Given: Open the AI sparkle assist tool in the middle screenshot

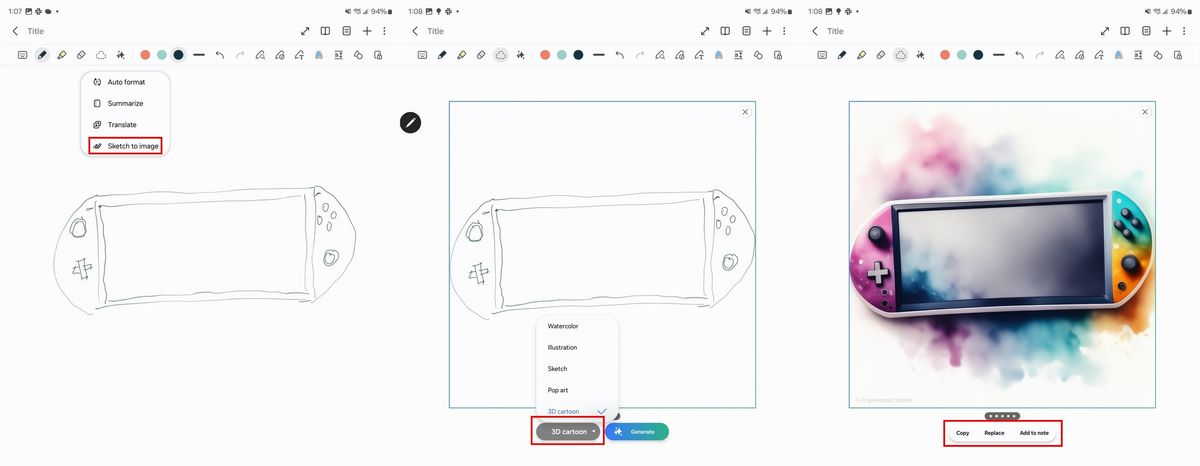Looking at the screenshot, I should (x=520, y=55).
